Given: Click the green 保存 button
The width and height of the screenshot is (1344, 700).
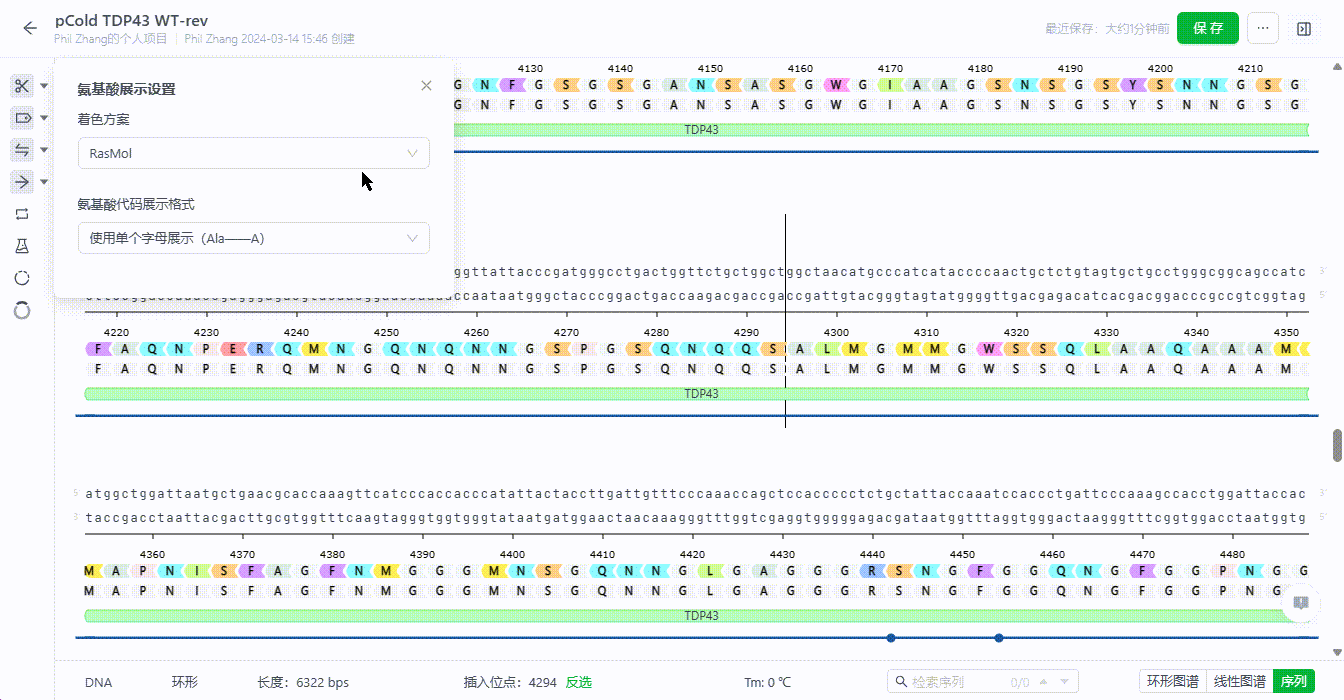Looking at the screenshot, I should click(x=1208, y=29).
